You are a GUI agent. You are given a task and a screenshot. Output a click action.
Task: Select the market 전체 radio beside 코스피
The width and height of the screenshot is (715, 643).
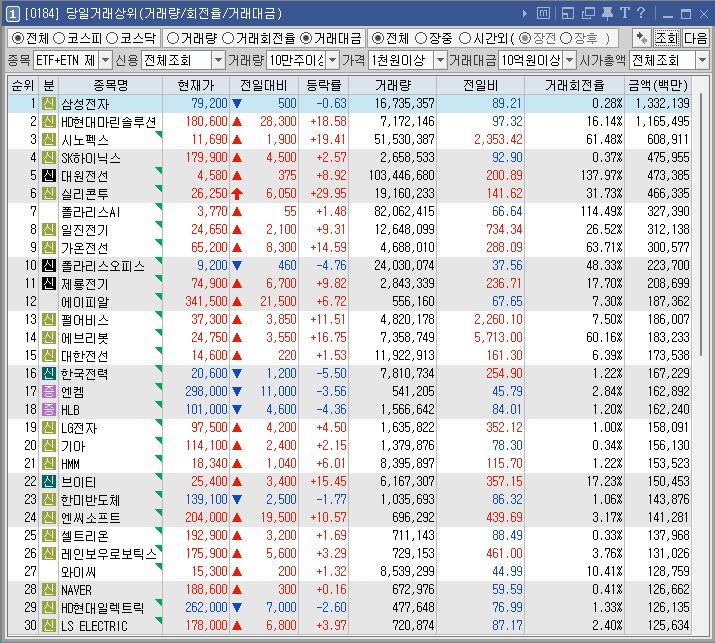(17, 38)
